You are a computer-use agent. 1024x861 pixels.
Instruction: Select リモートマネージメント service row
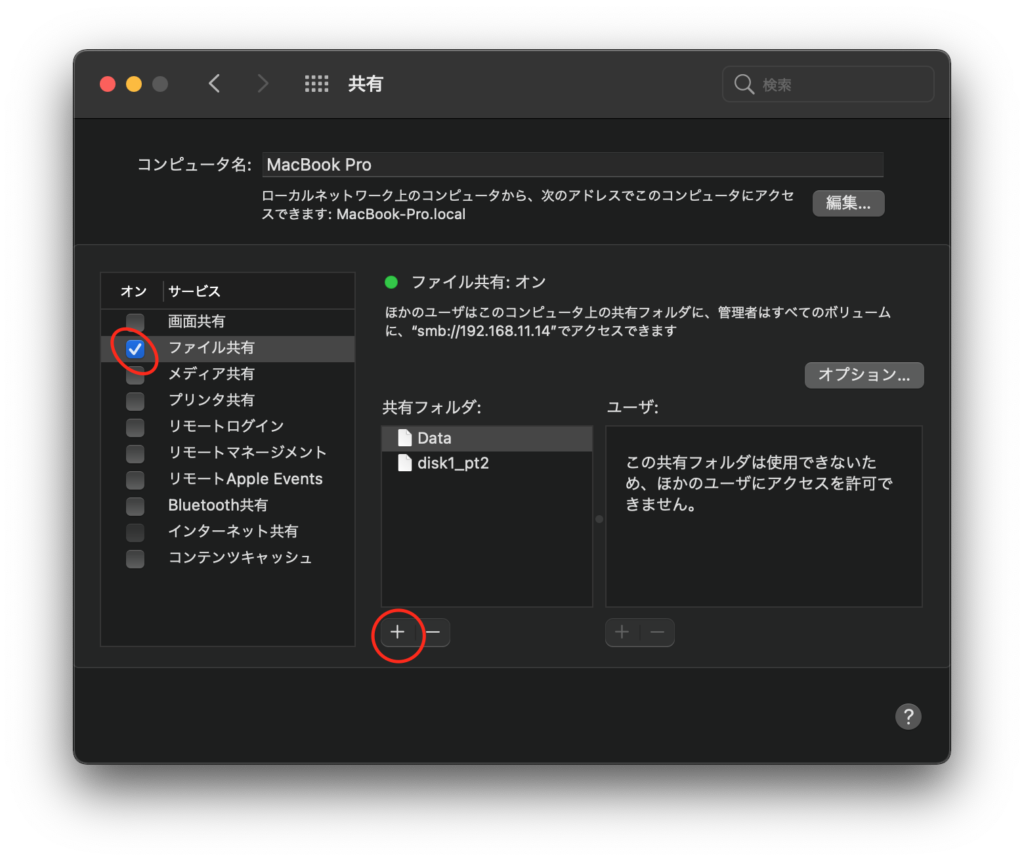[247, 453]
